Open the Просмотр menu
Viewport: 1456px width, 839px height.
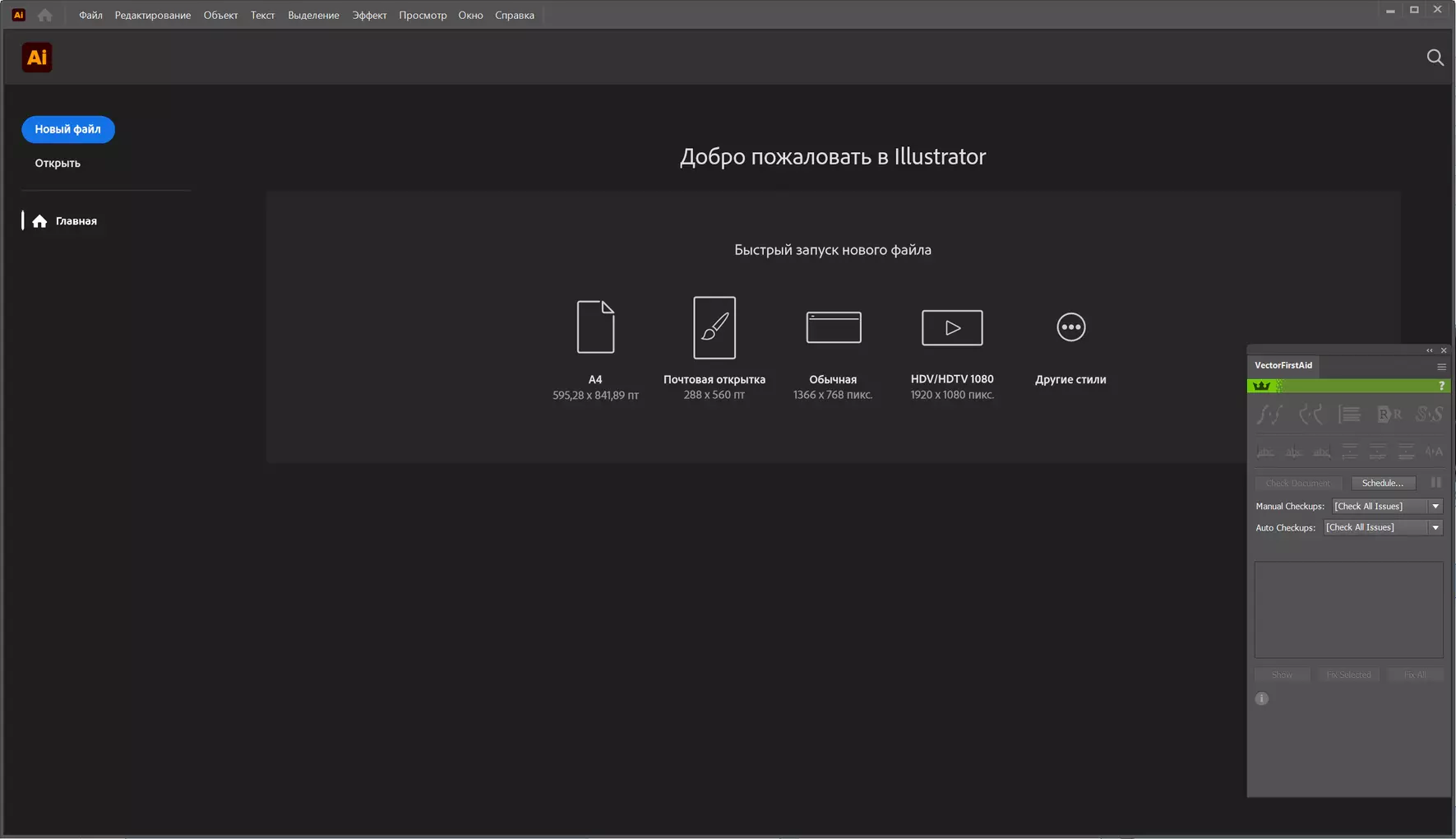coord(423,15)
